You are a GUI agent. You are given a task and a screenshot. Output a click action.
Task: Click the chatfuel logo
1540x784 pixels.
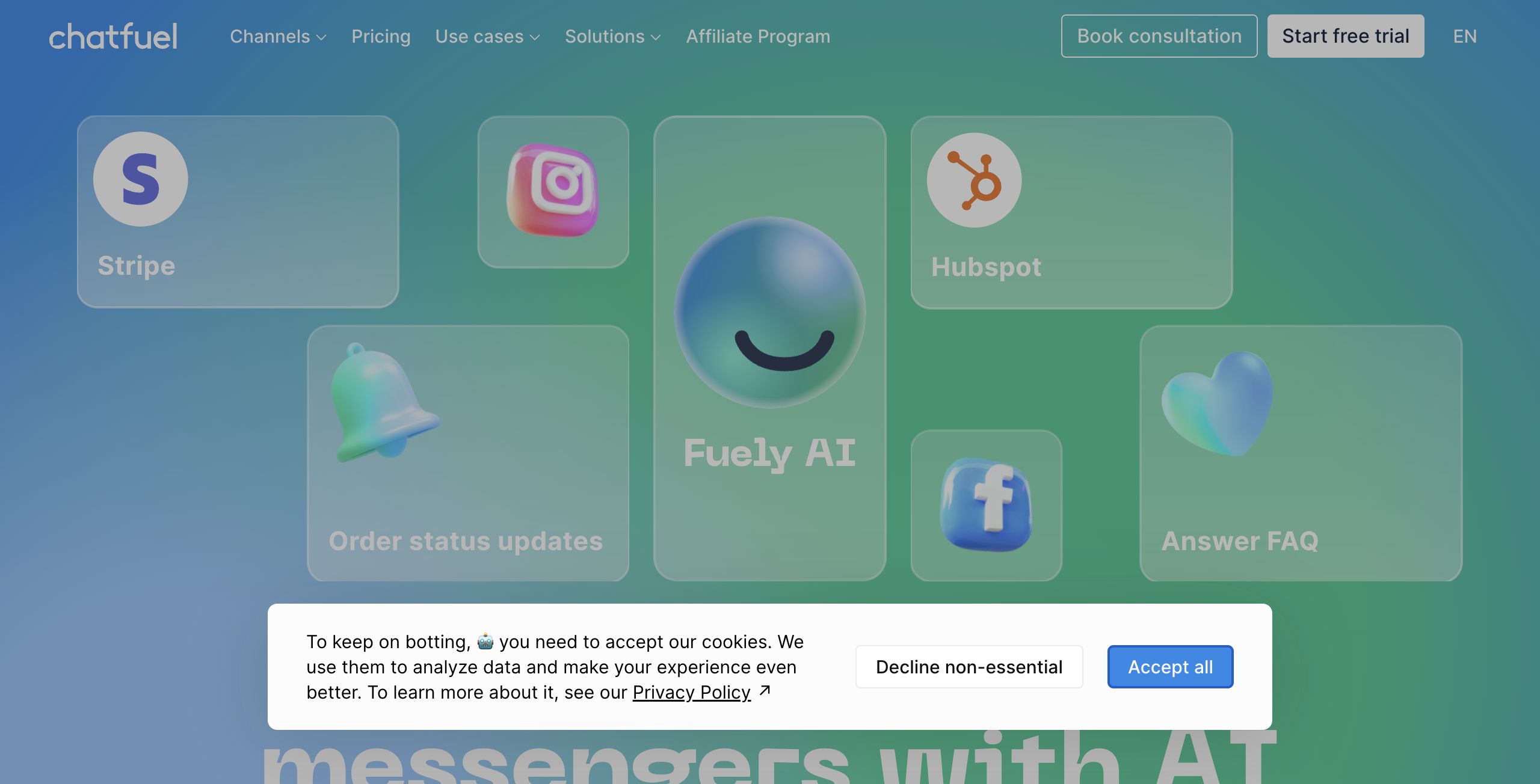(x=113, y=36)
